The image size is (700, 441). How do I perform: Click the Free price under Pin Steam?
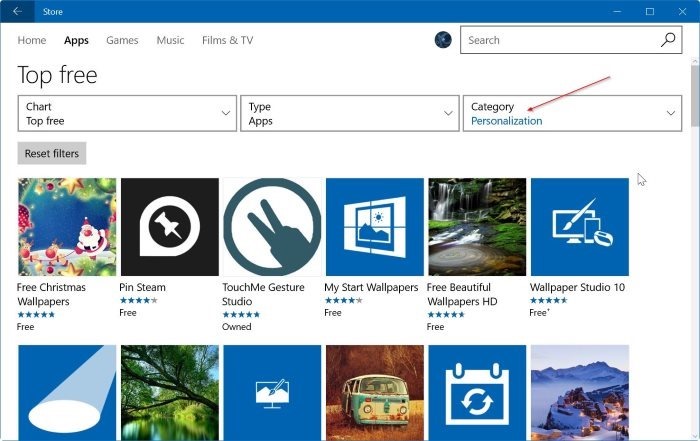click(x=128, y=313)
